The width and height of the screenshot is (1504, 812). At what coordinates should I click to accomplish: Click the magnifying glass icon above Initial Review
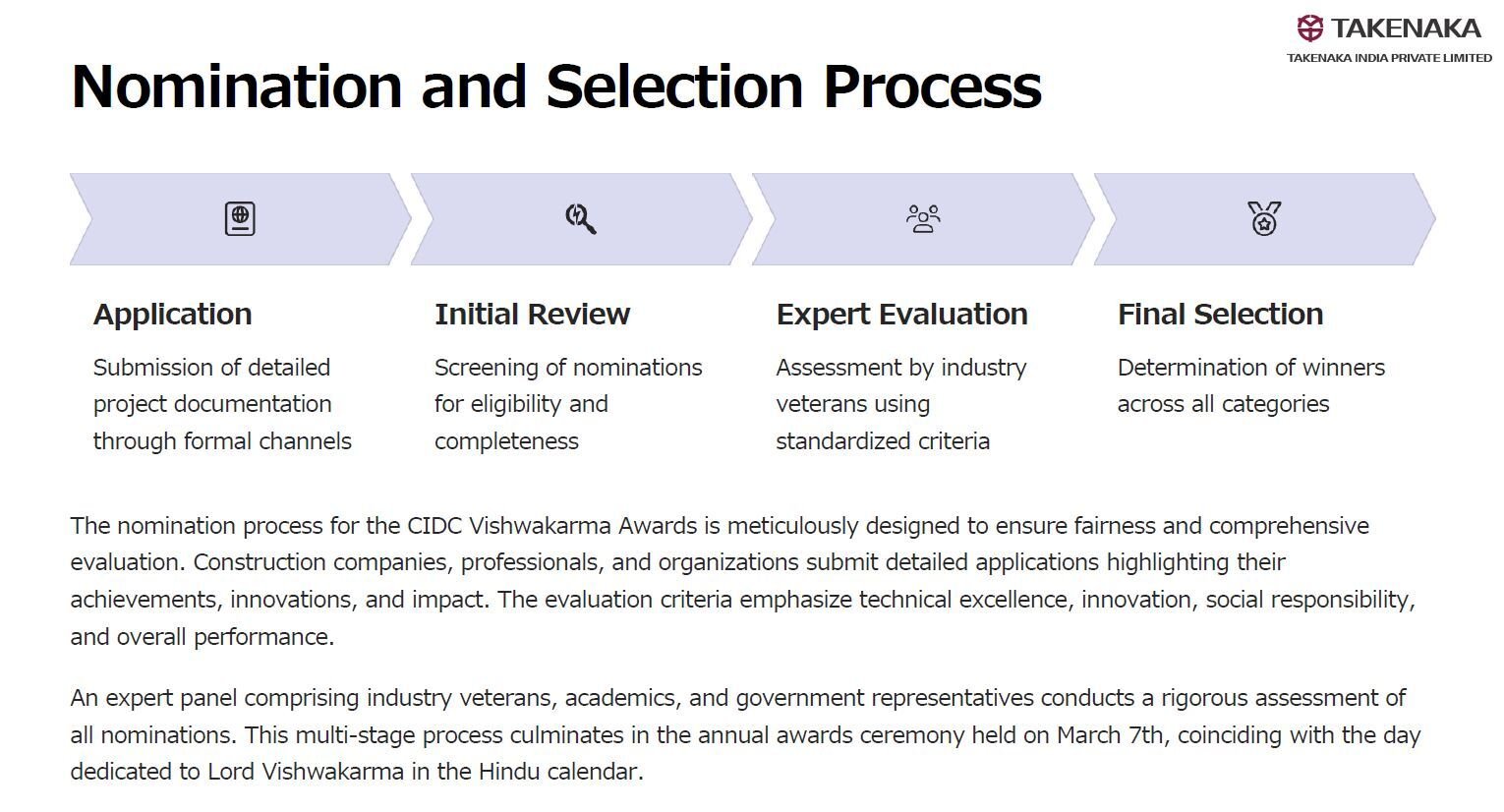point(581,218)
